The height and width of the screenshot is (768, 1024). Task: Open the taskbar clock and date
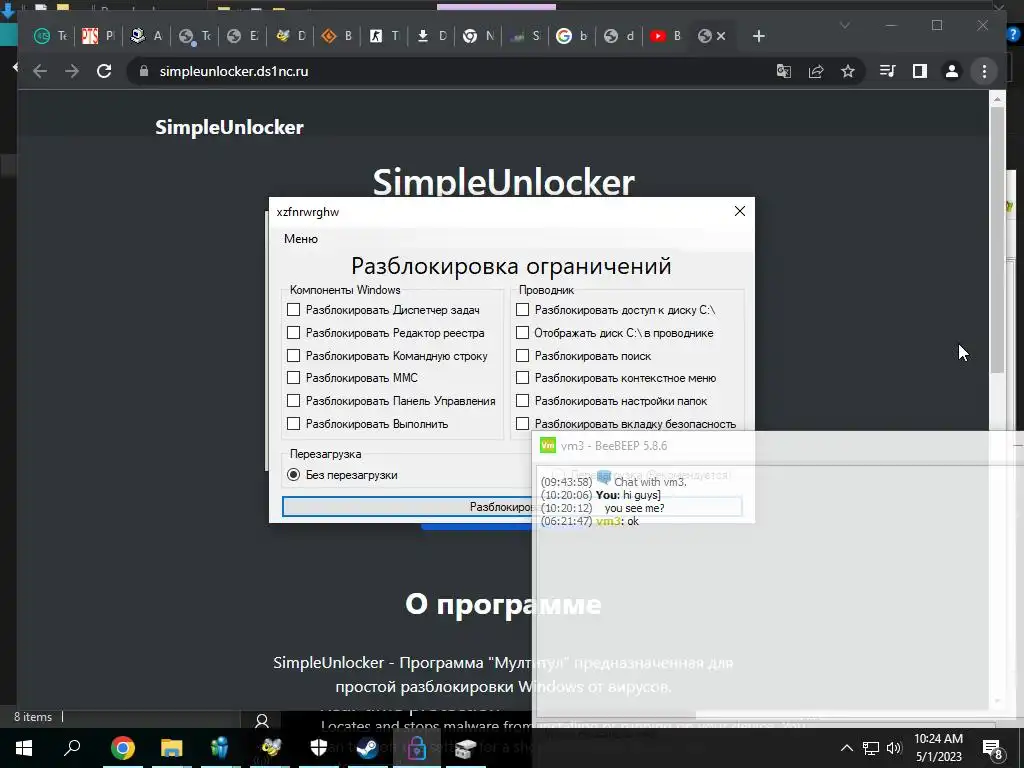(x=938, y=748)
